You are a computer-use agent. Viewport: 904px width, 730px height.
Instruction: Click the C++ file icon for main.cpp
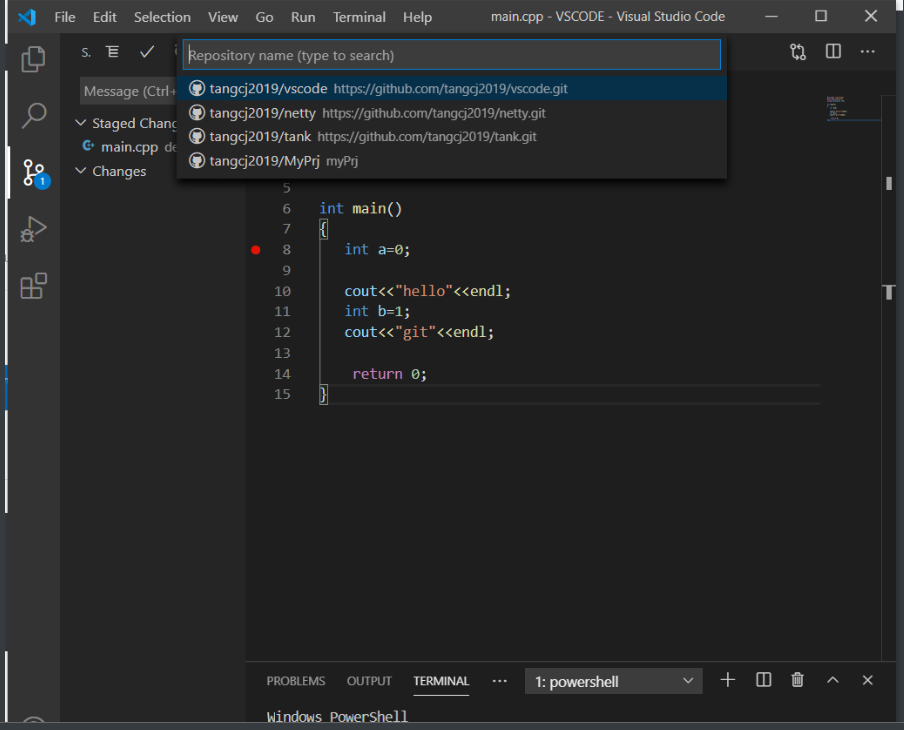88,146
